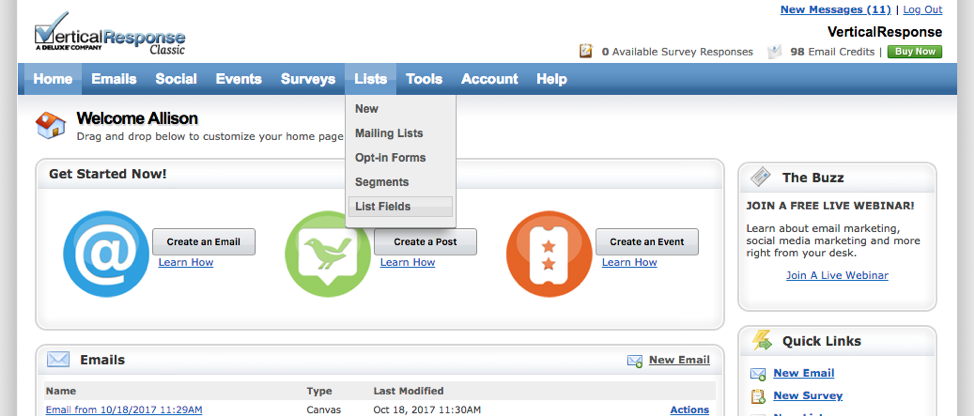Click the Quick Links New Survey link

point(808,396)
